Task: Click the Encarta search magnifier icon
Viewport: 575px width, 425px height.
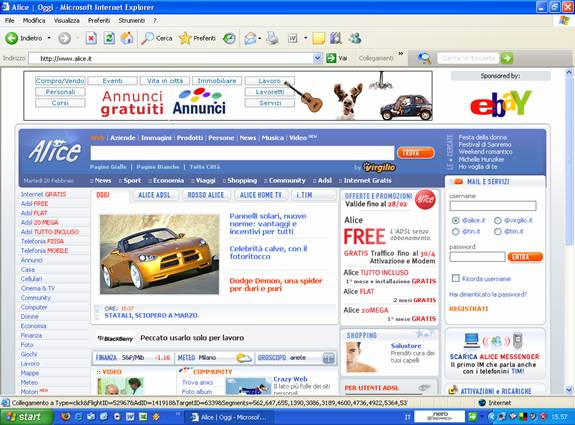Action: tap(424, 58)
